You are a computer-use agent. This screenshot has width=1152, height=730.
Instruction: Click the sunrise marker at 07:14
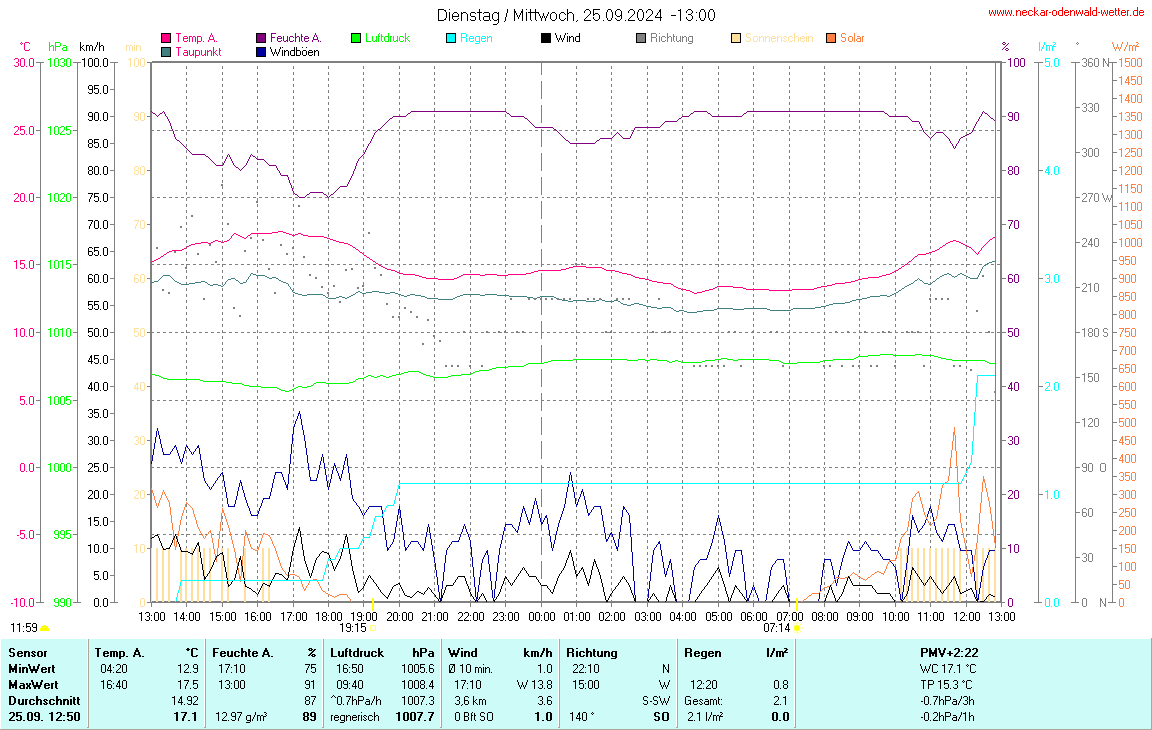click(797, 628)
